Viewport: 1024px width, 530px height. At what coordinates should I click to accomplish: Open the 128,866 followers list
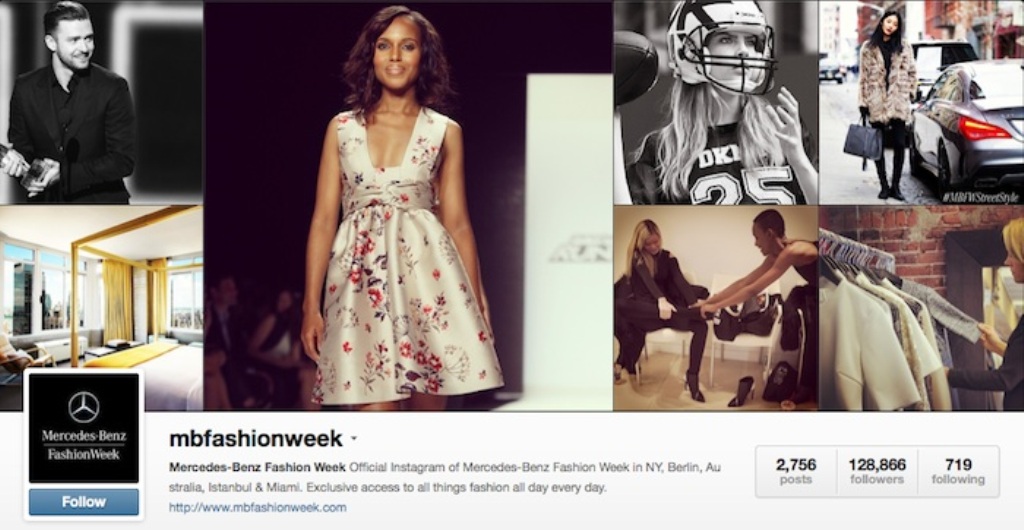(877, 471)
